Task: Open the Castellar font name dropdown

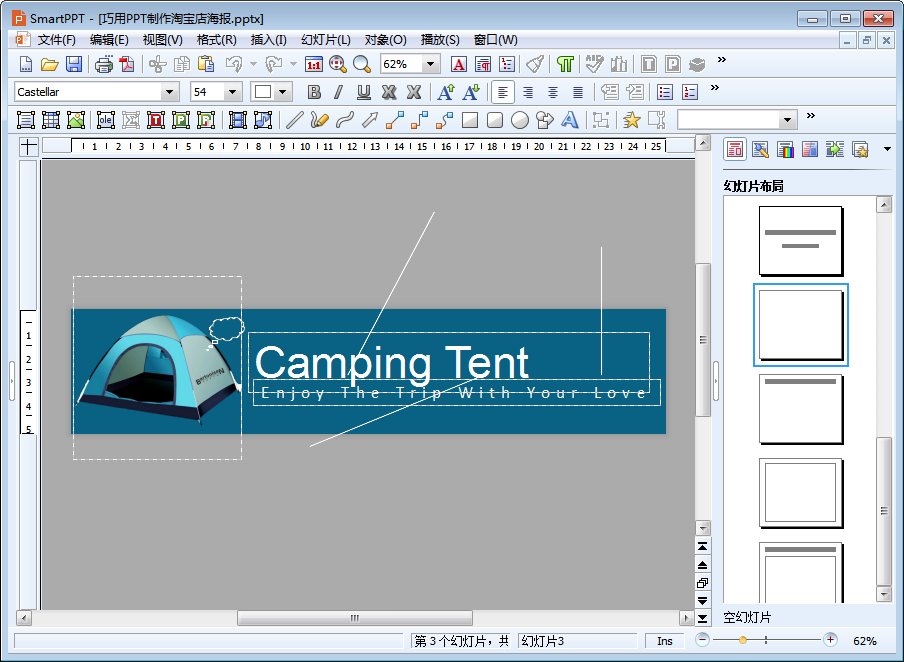Action: pos(169,92)
